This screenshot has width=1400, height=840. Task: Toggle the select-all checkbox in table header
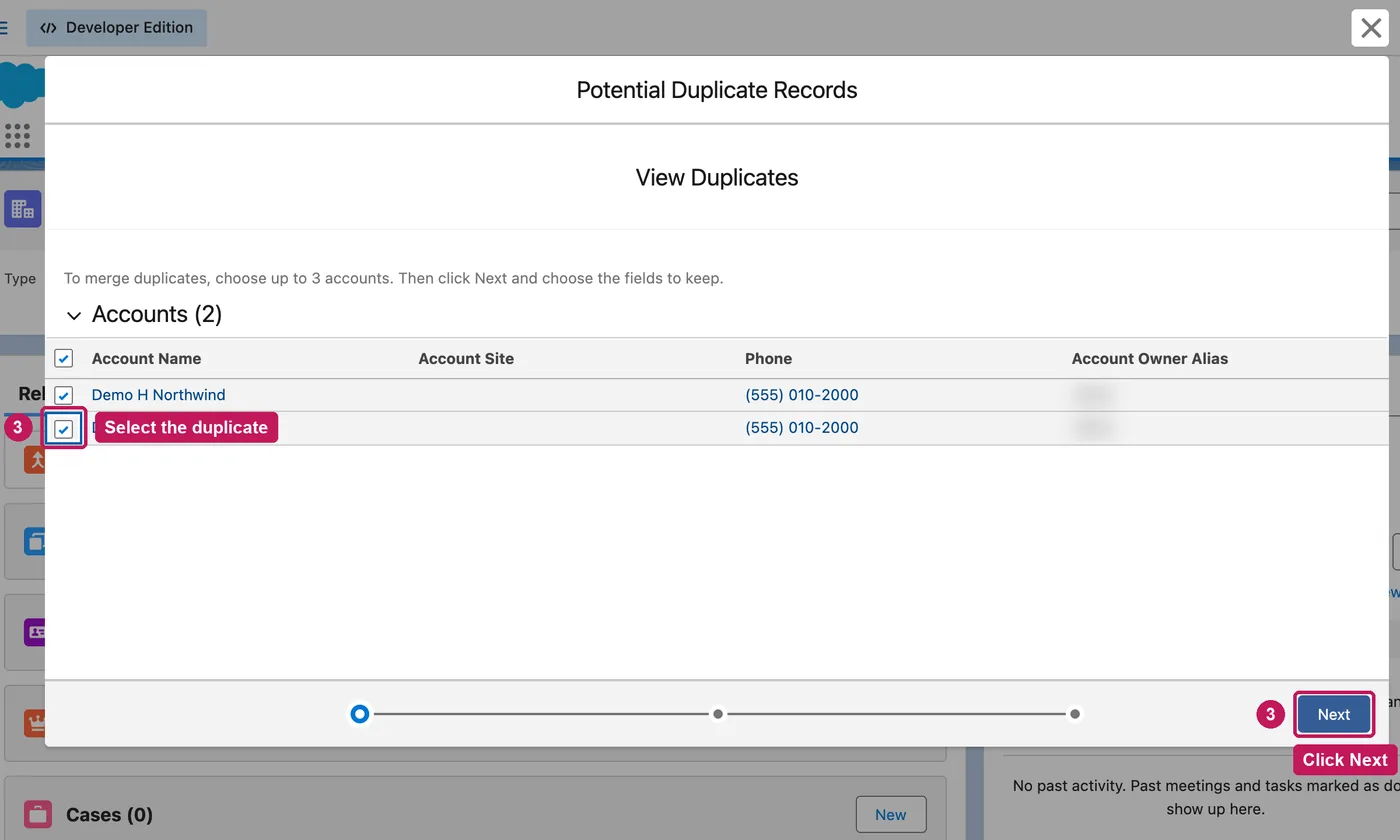[63, 358]
